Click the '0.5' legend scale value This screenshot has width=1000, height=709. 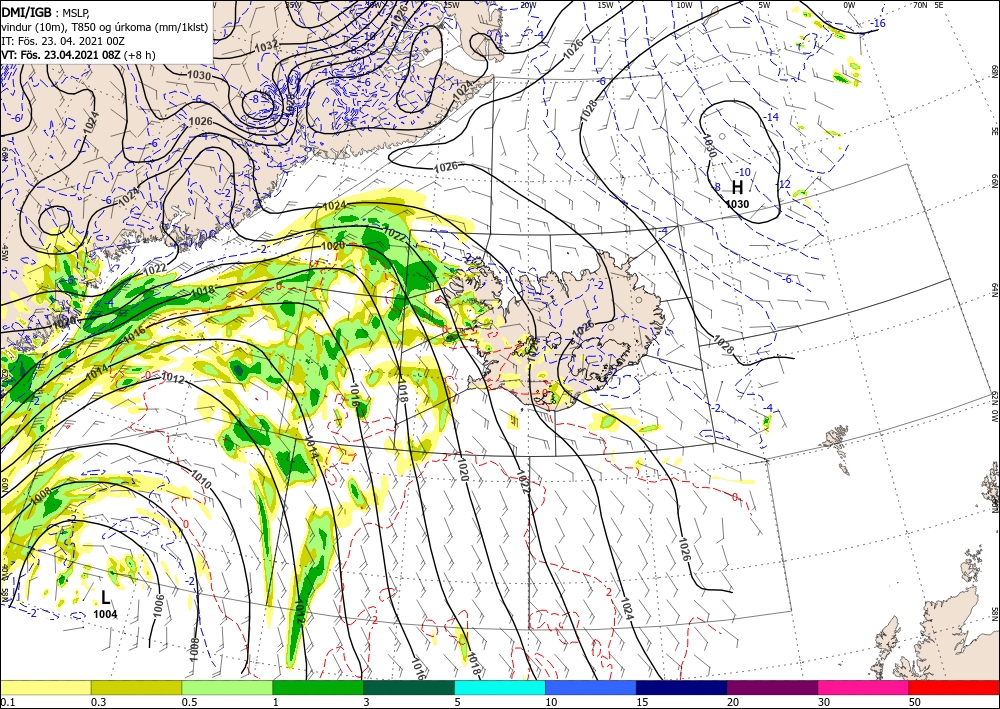point(189,702)
